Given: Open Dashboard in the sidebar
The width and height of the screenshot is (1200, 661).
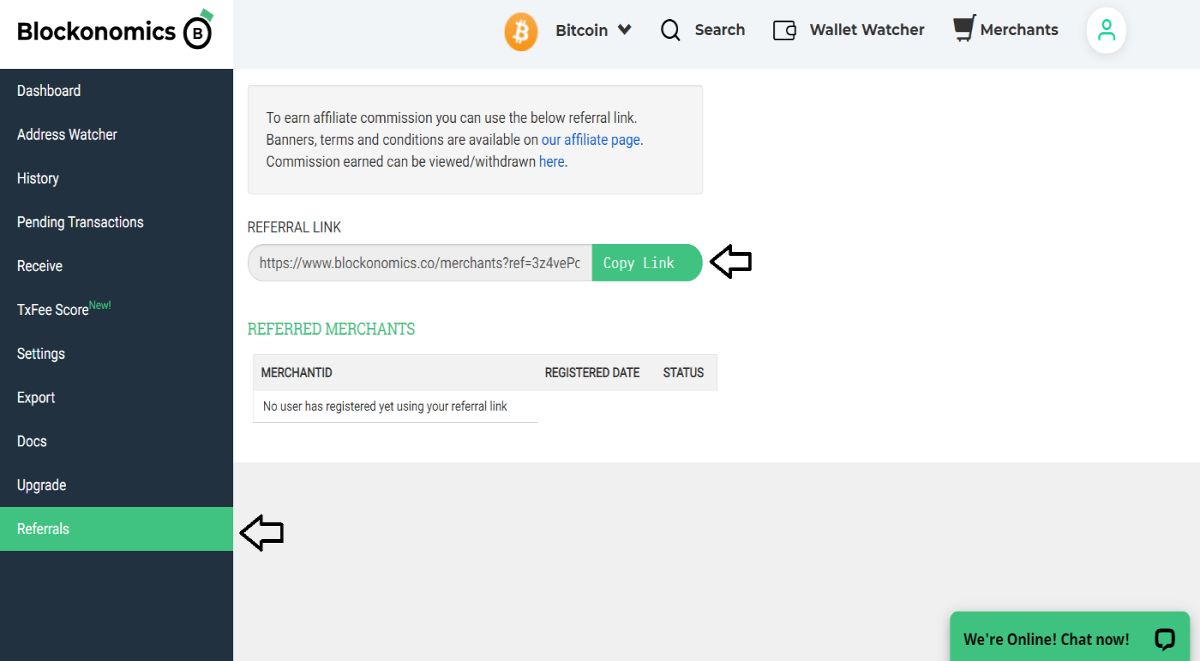Looking at the screenshot, I should pos(116,91).
